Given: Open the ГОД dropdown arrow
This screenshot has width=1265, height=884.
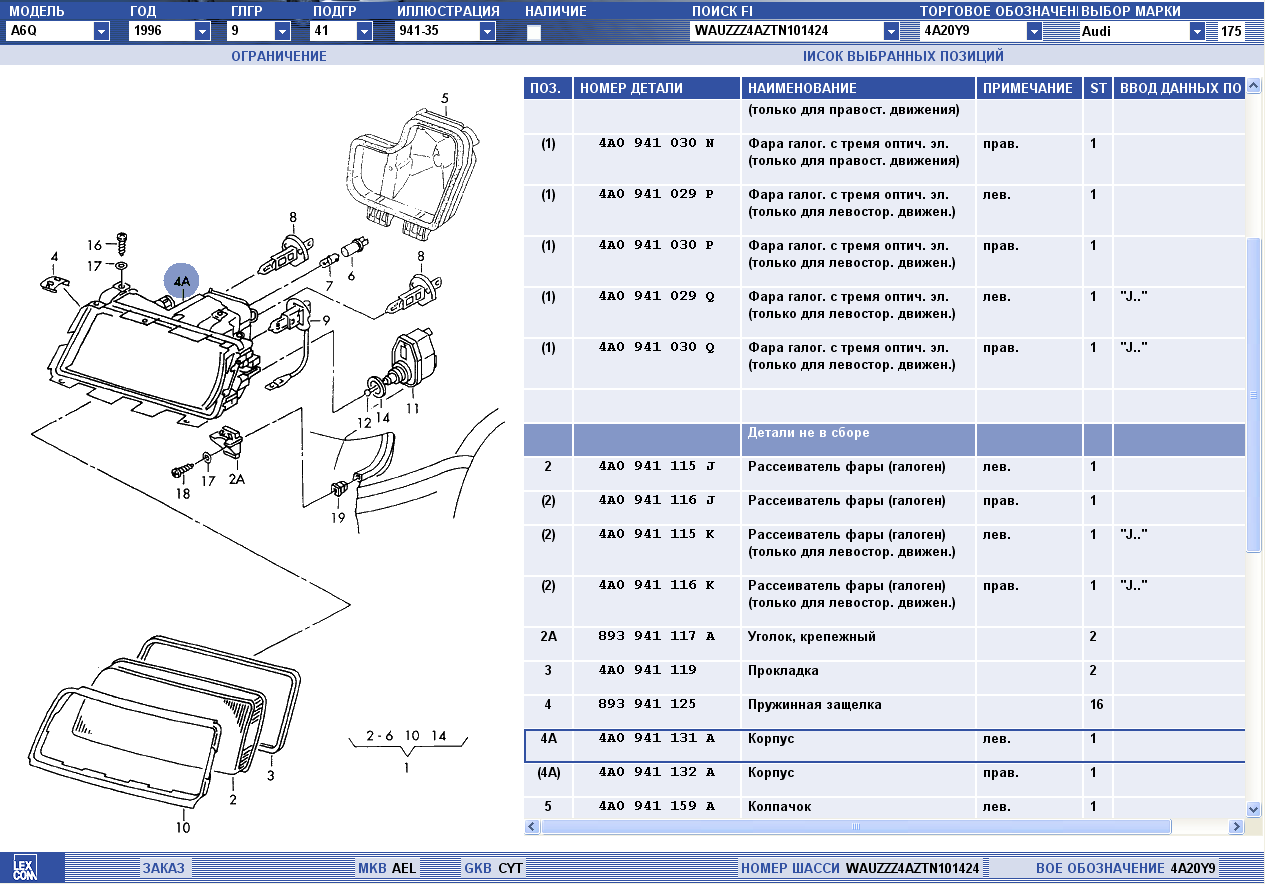Looking at the screenshot, I should [203, 31].
